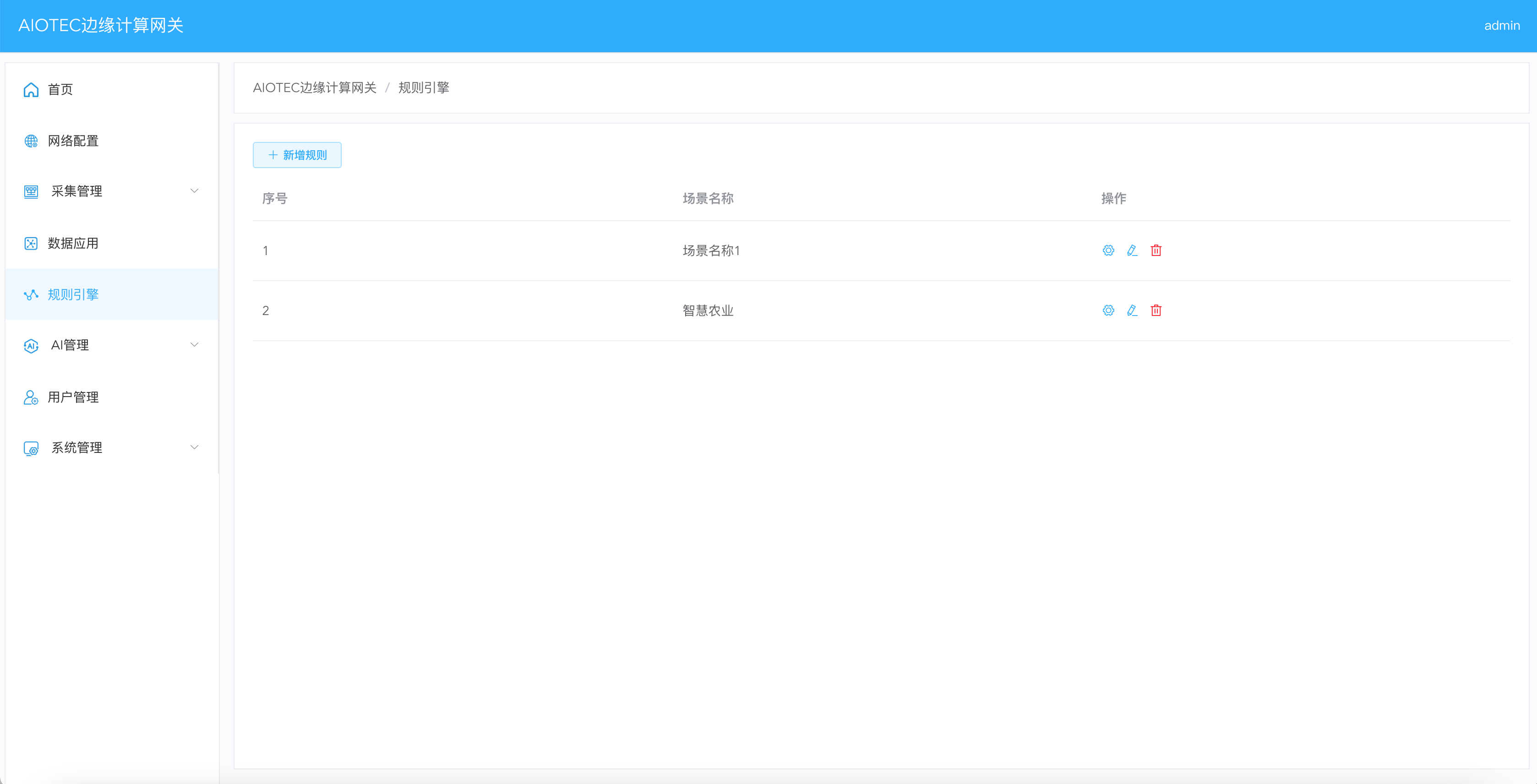This screenshot has height=784, width=1537.
Task: Click the 新增规则 button
Action: pos(297,155)
